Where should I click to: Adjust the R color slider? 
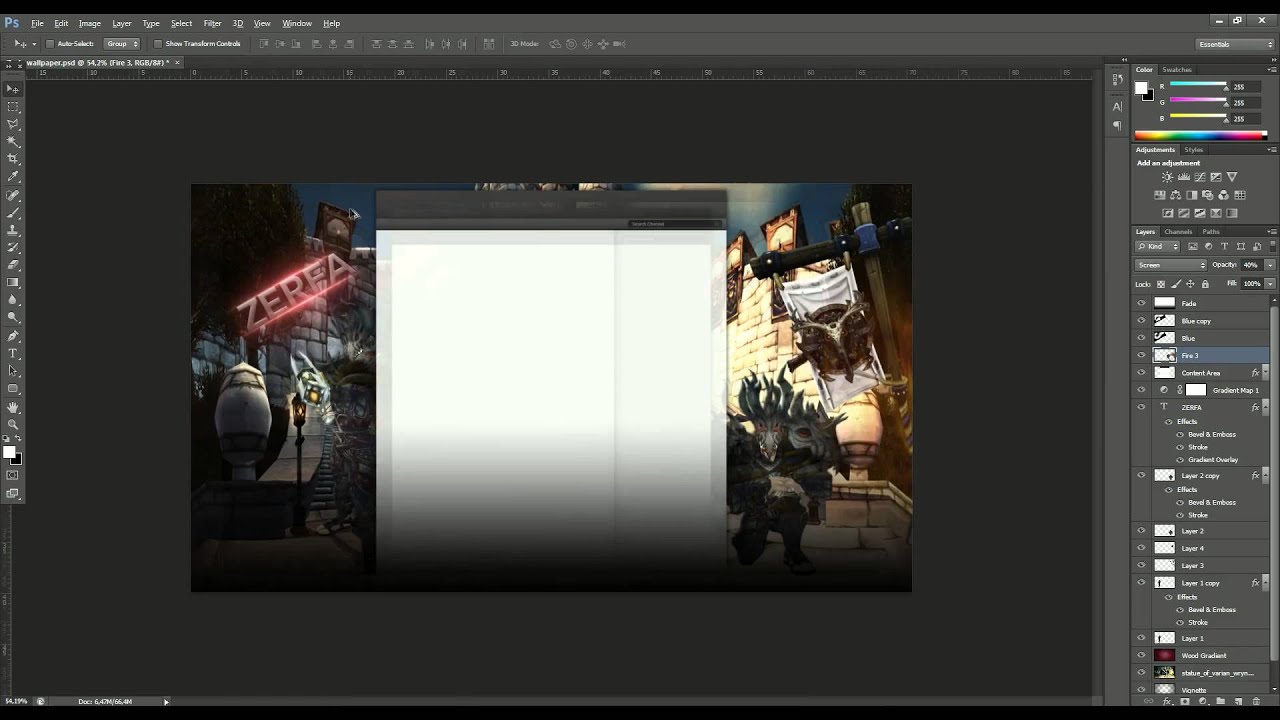tap(1199, 87)
